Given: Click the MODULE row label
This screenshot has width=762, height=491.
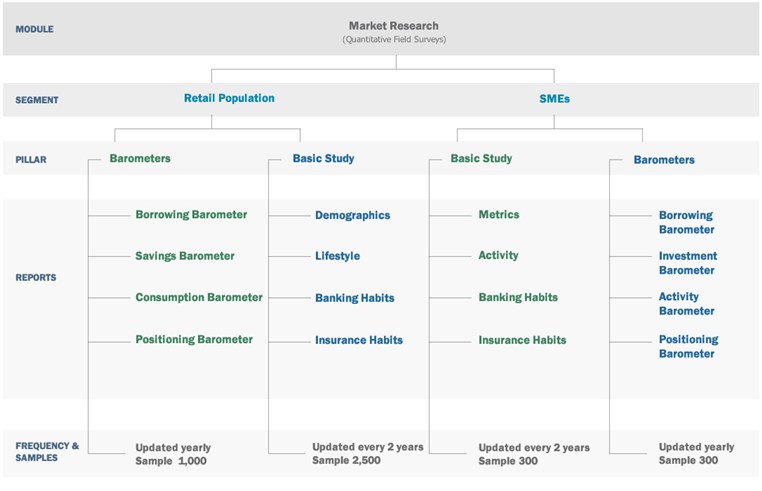Looking at the screenshot, I should pos(35,29).
